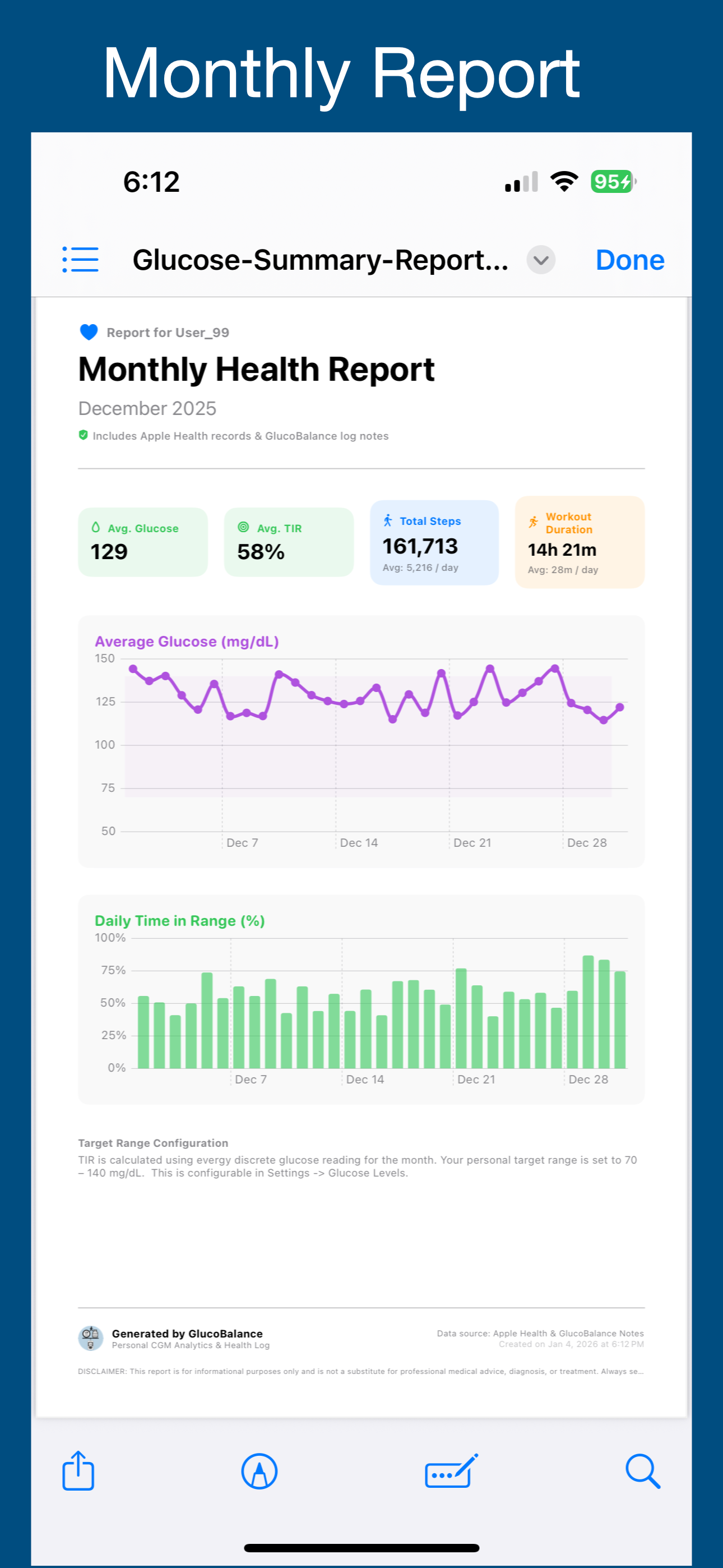Image resolution: width=723 pixels, height=1568 pixels.
Task: Select the 14h 21m workout duration value
Action: coord(562,550)
